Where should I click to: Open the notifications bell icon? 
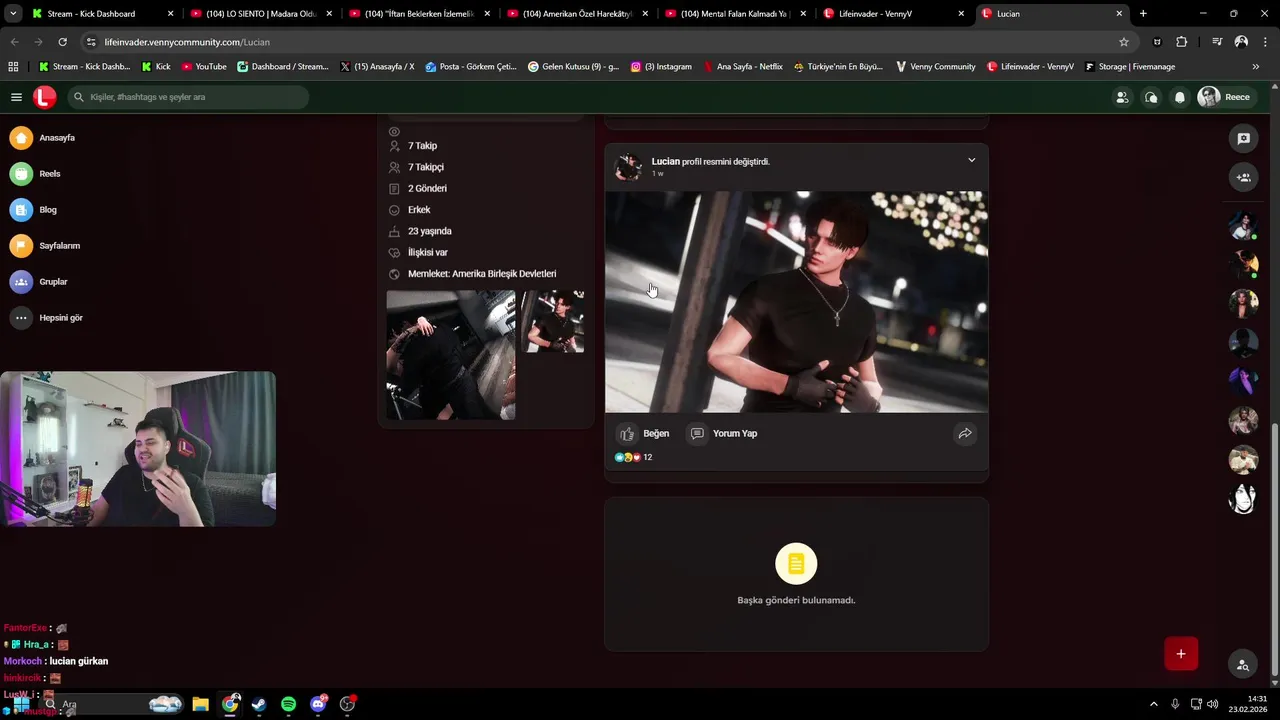[x=1180, y=97]
